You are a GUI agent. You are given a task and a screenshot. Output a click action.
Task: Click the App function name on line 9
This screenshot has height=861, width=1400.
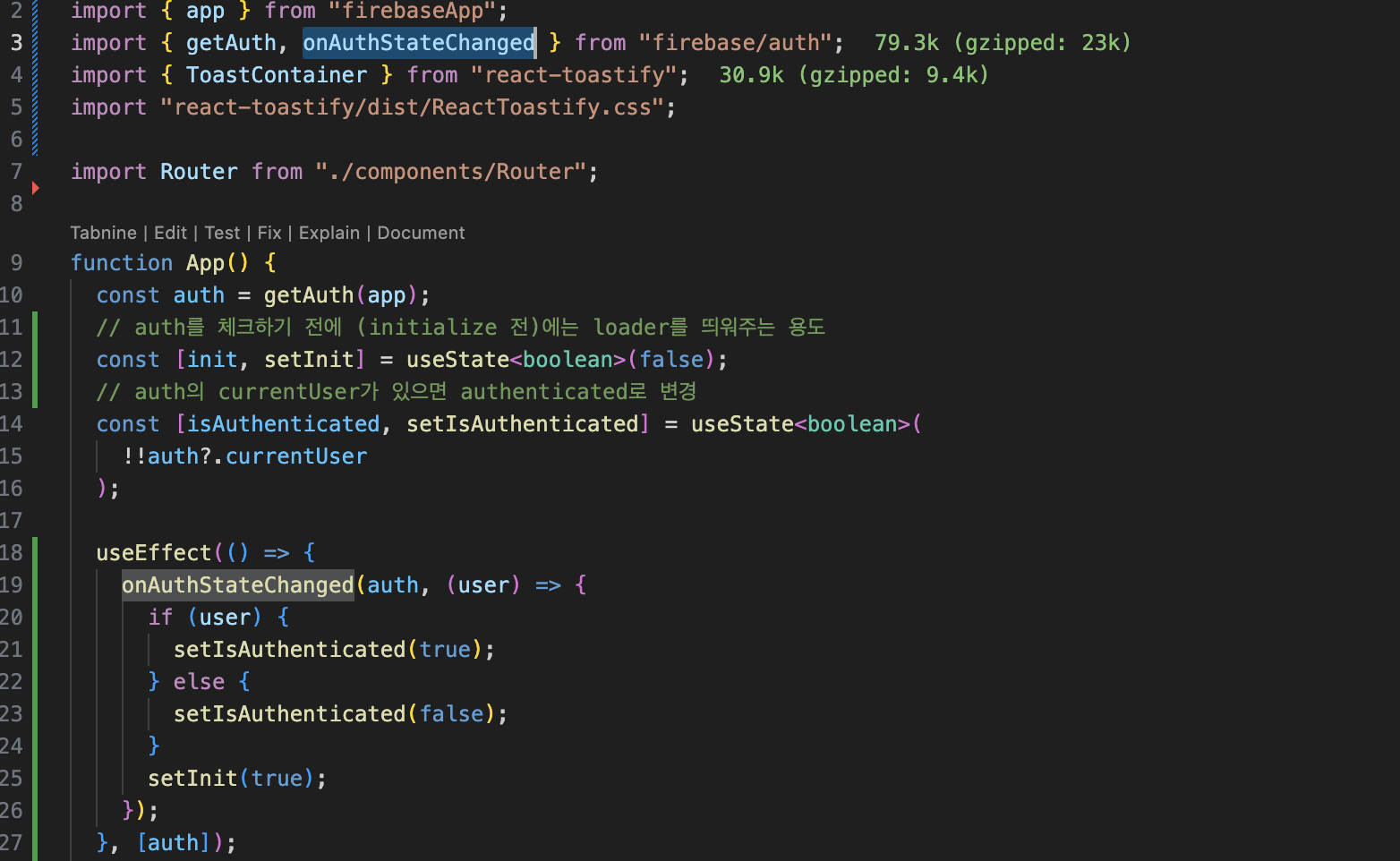(x=205, y=263)
